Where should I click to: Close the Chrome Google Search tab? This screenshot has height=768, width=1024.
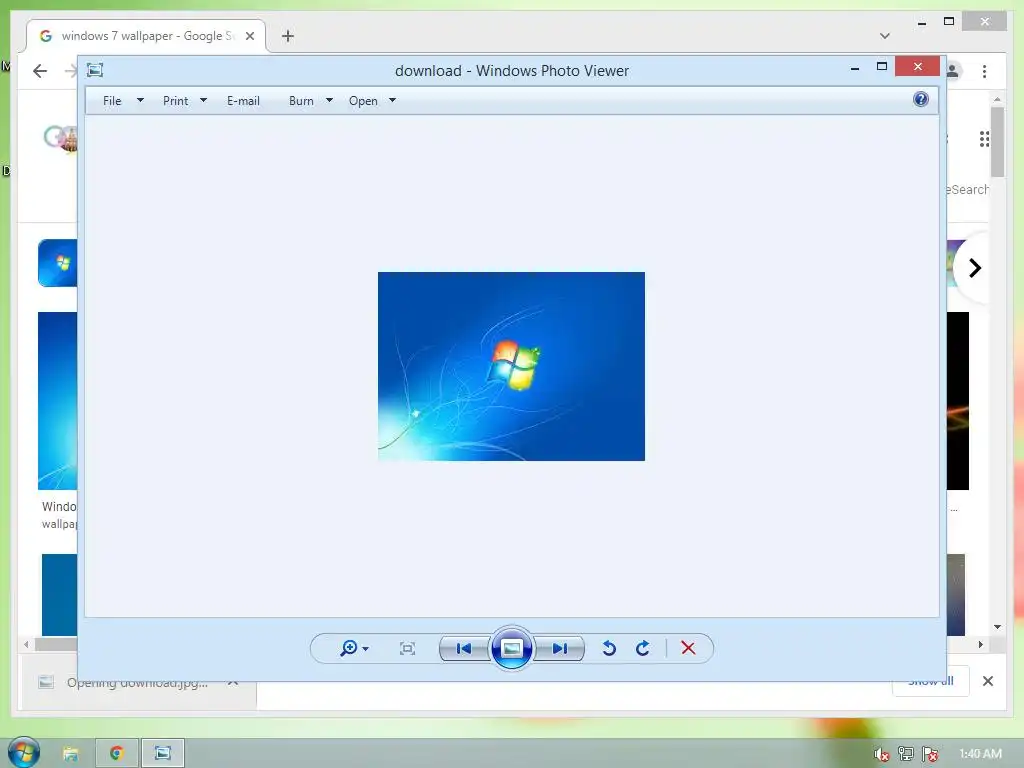point(249,36)
